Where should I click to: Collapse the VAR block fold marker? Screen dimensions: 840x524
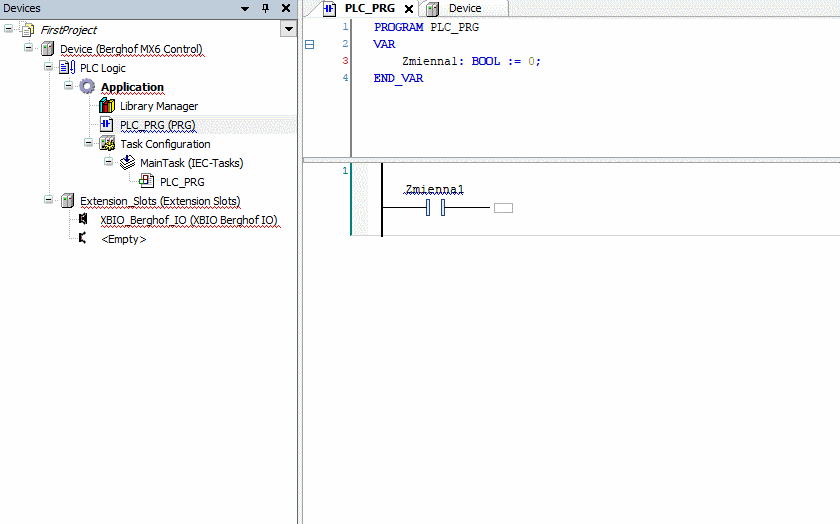pos(310,44)
